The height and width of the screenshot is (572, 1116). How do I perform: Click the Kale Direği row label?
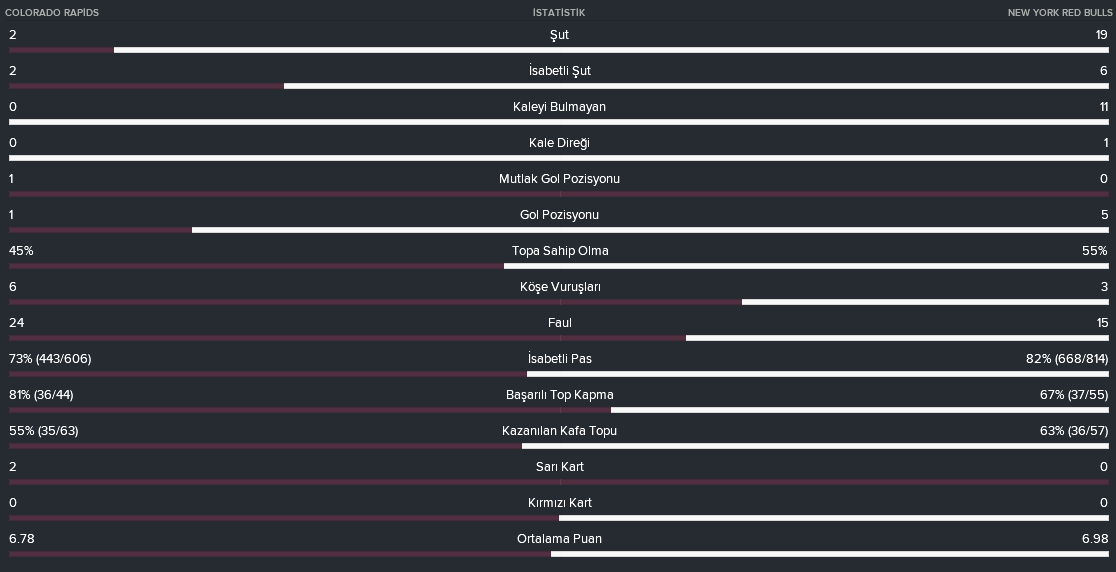point(559,143)
